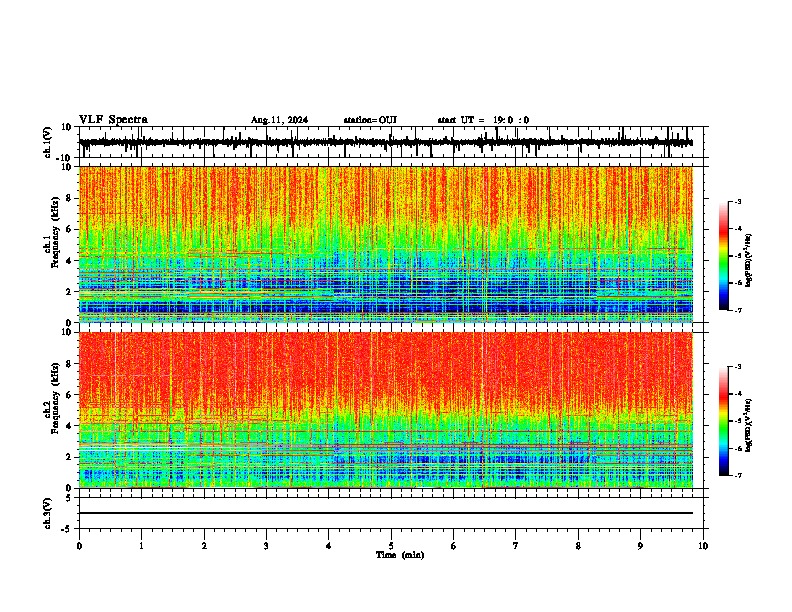Click time axis tick label "3"
Image resolution: width=792 pixels, height=612 pixels.
(266, 546)
